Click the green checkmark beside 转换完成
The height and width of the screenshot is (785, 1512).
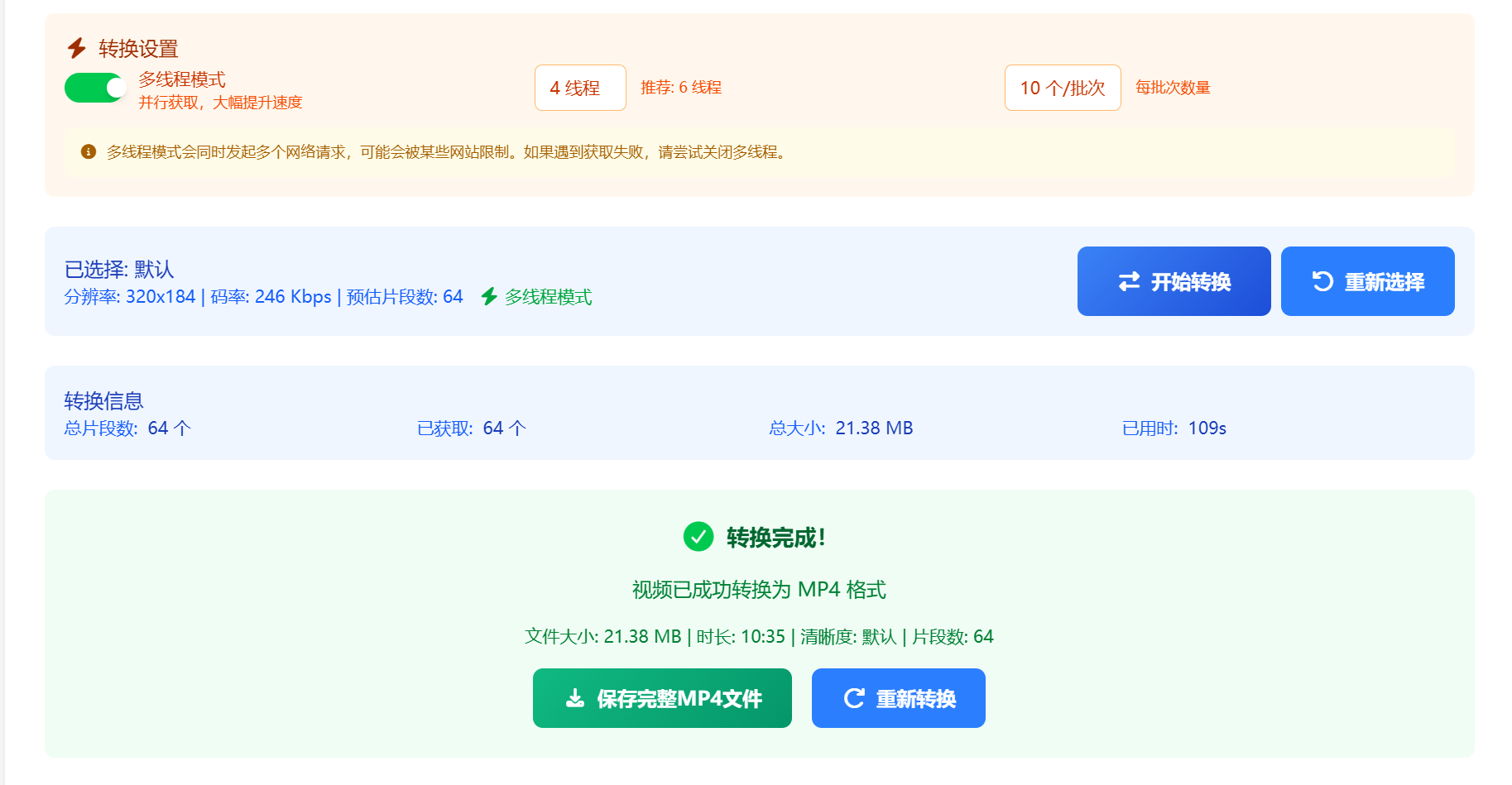click(x=698, y=536)
